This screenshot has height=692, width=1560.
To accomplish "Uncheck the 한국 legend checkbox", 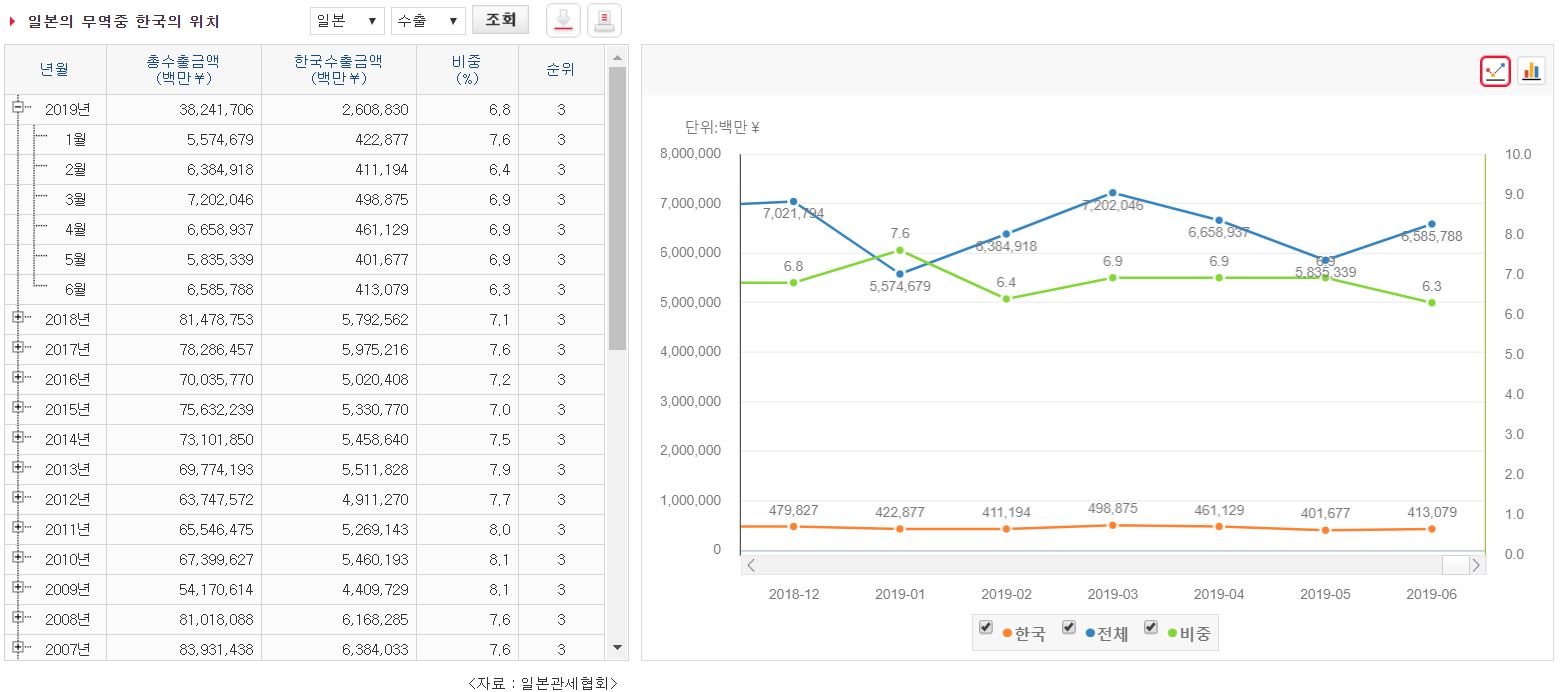I will [986, 627].
